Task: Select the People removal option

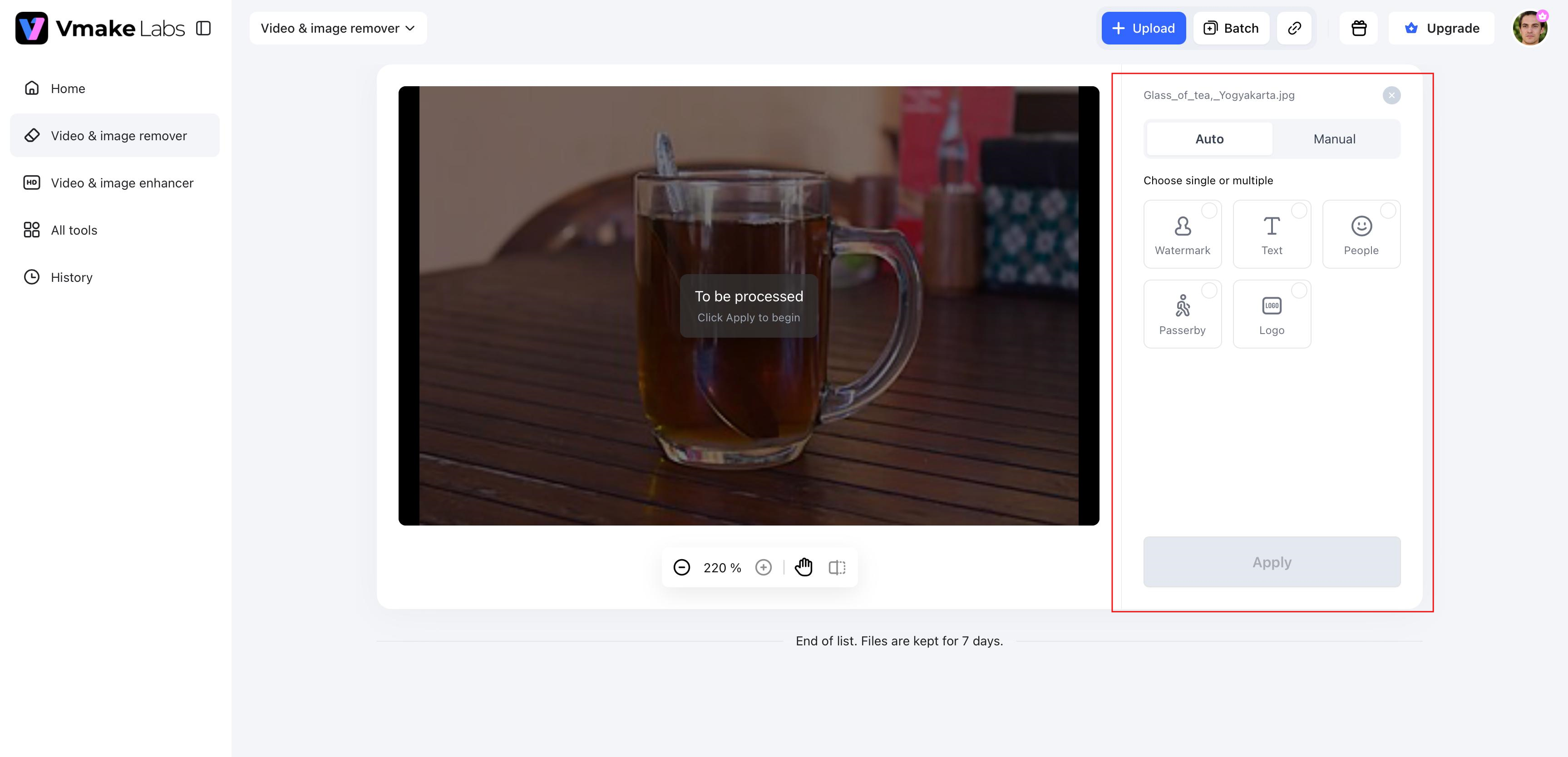Action: 1361,234
